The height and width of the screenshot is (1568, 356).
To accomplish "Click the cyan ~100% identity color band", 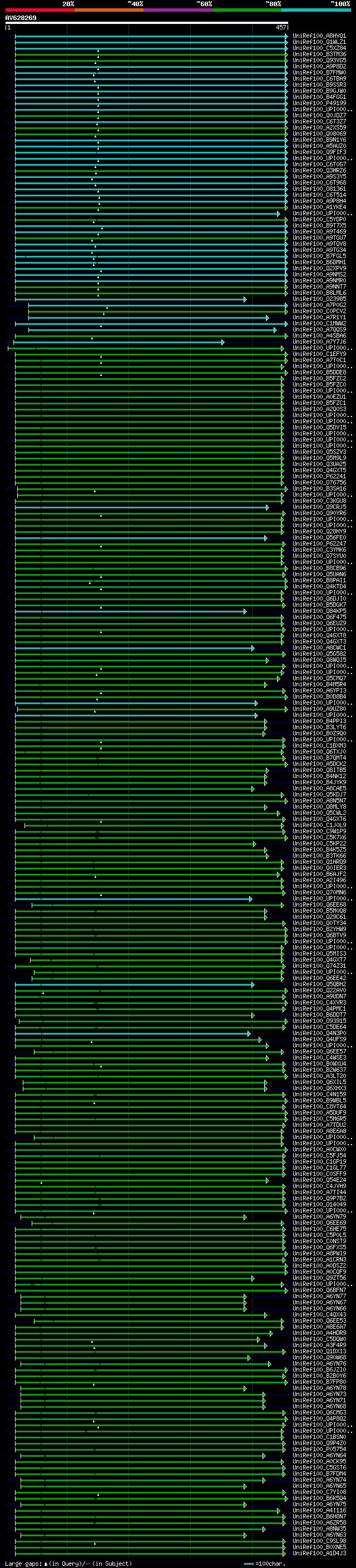I will tap(316, 10).
